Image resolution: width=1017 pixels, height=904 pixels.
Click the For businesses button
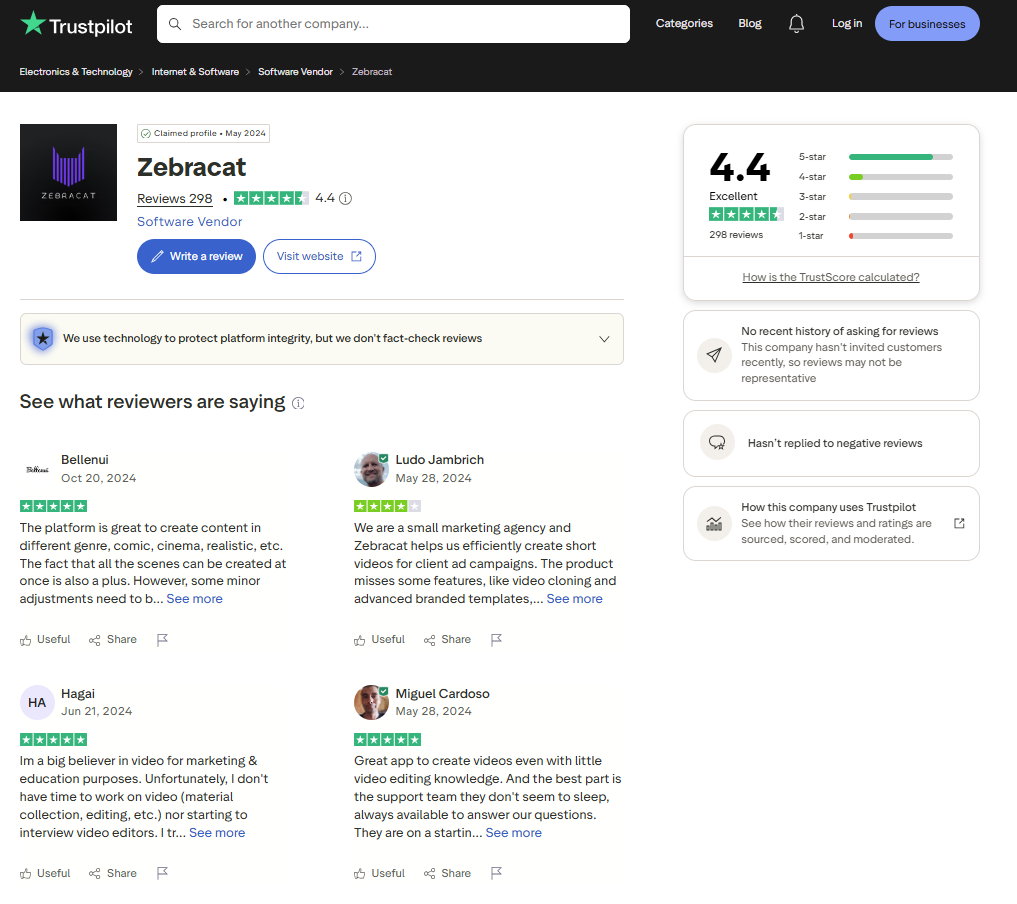click(x=927, y=24)
